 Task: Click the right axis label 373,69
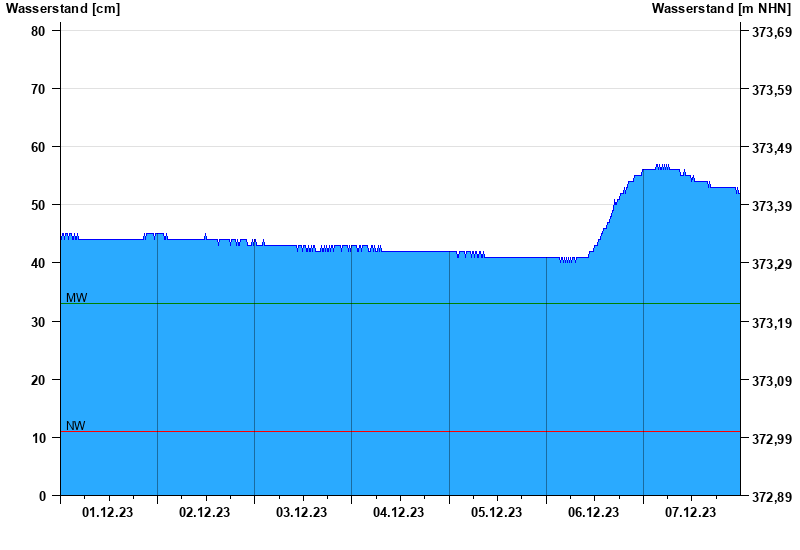(x=772, y=32)
